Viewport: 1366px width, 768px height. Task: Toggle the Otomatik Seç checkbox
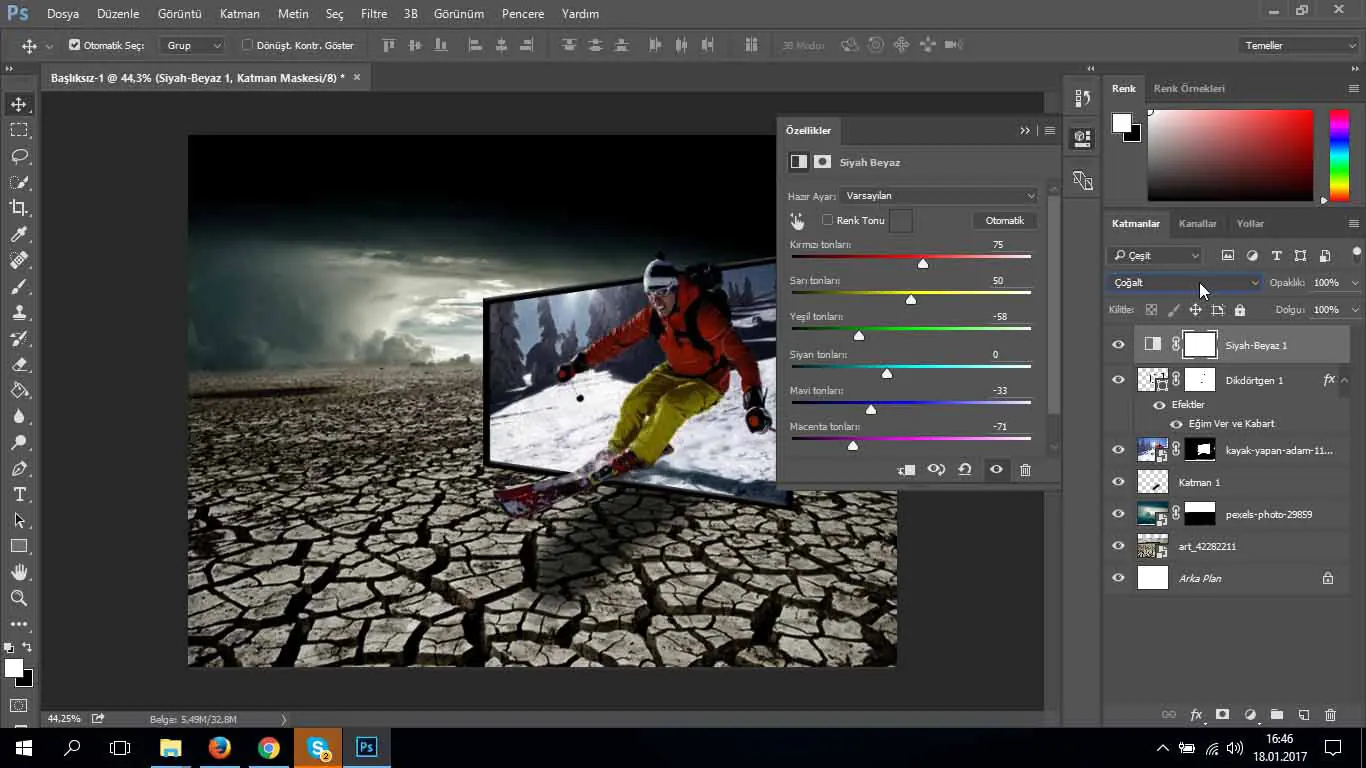tap(74, 45)
